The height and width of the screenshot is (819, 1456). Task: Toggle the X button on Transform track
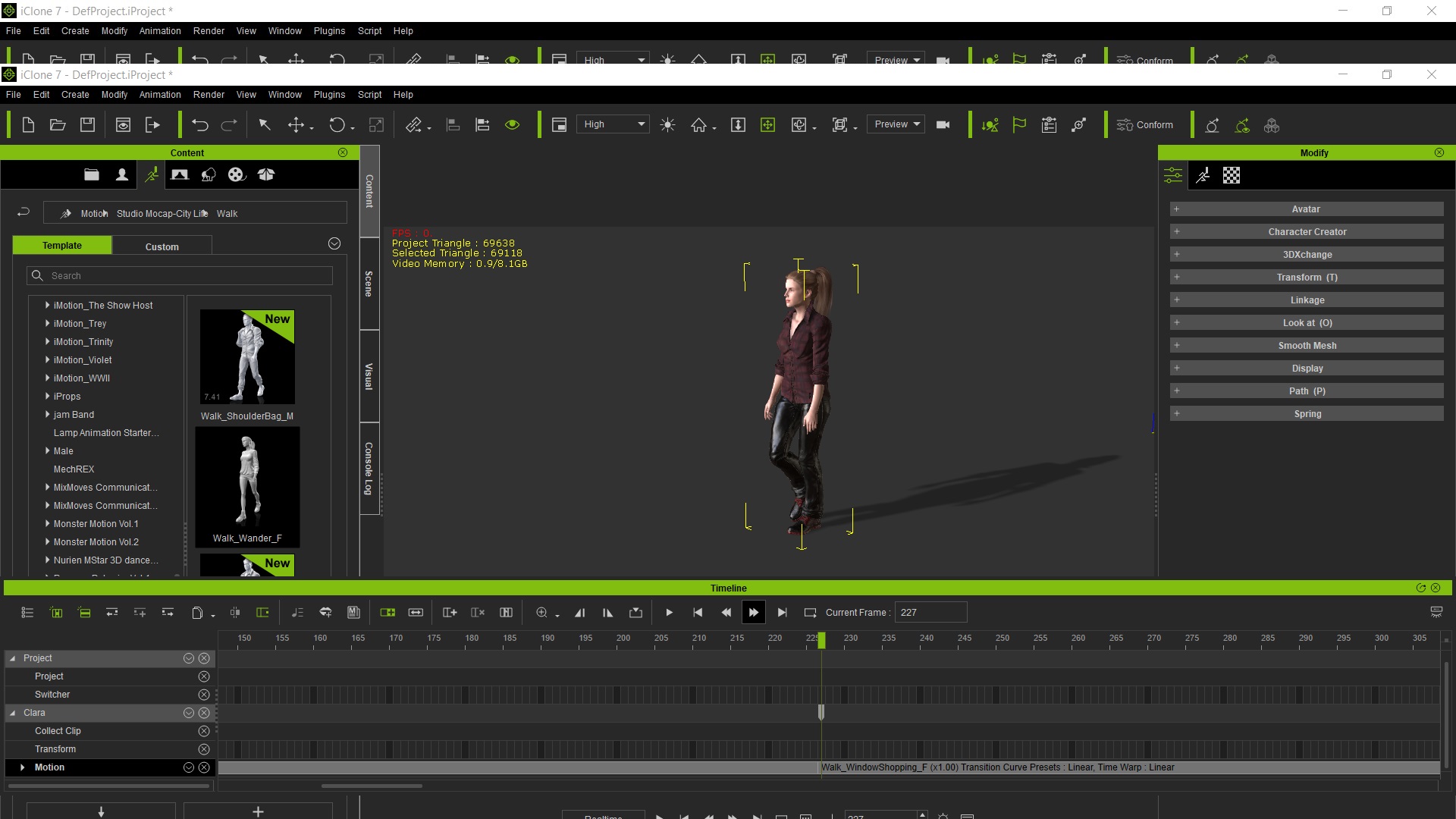pos(204,749)
